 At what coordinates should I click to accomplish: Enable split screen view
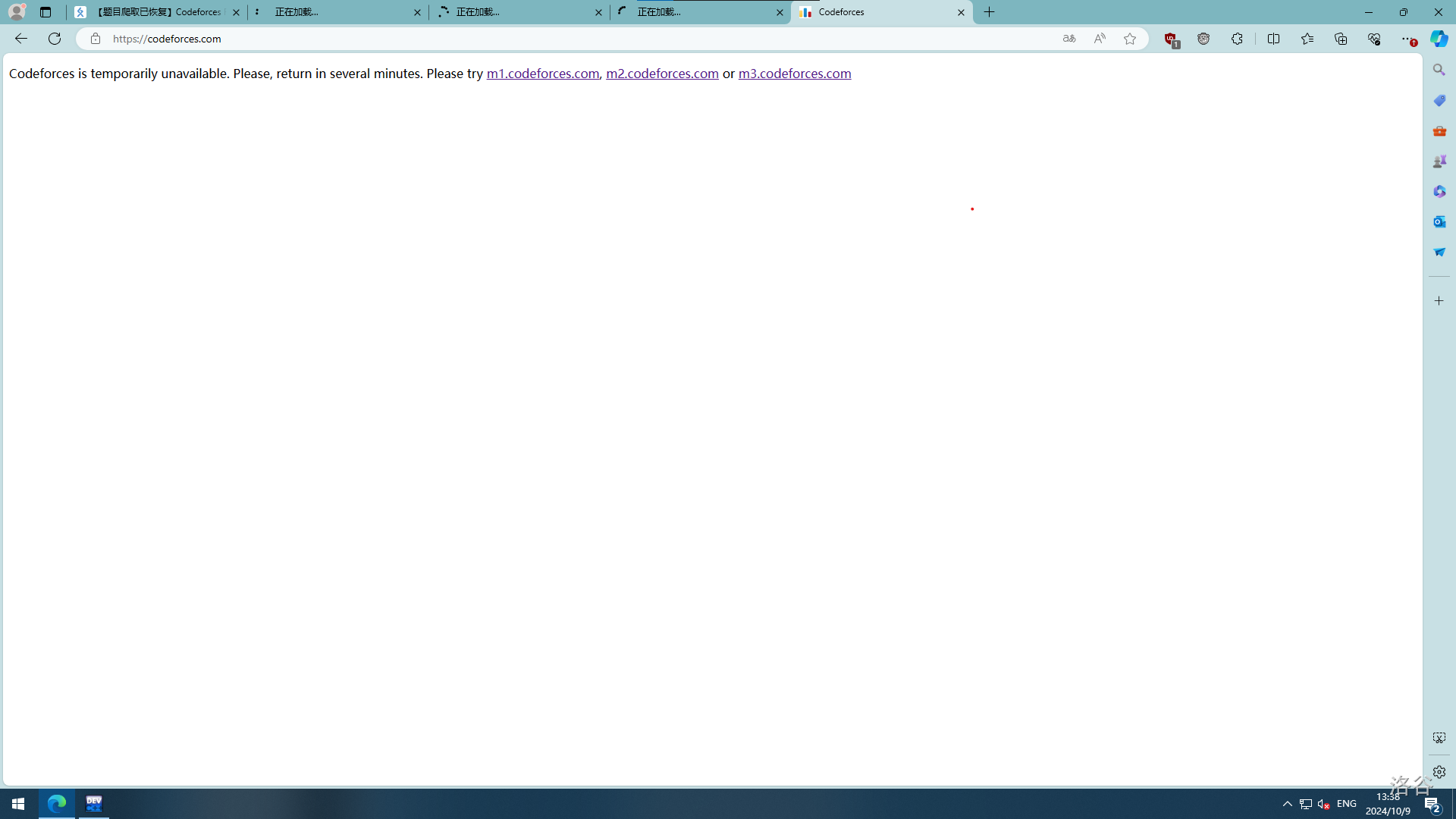point(1273,39)
